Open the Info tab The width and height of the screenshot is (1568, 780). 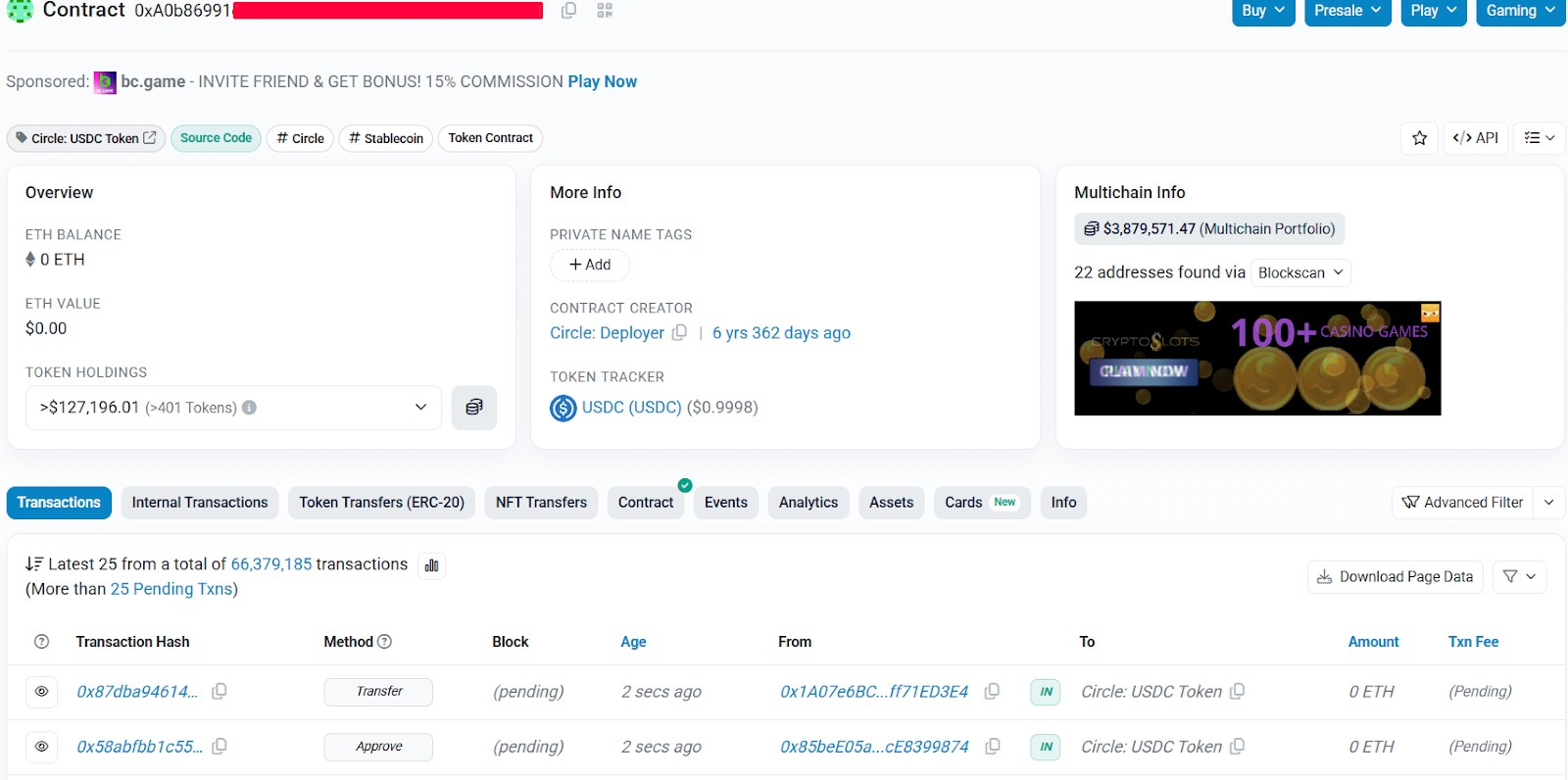click(x=1063, y=503)
